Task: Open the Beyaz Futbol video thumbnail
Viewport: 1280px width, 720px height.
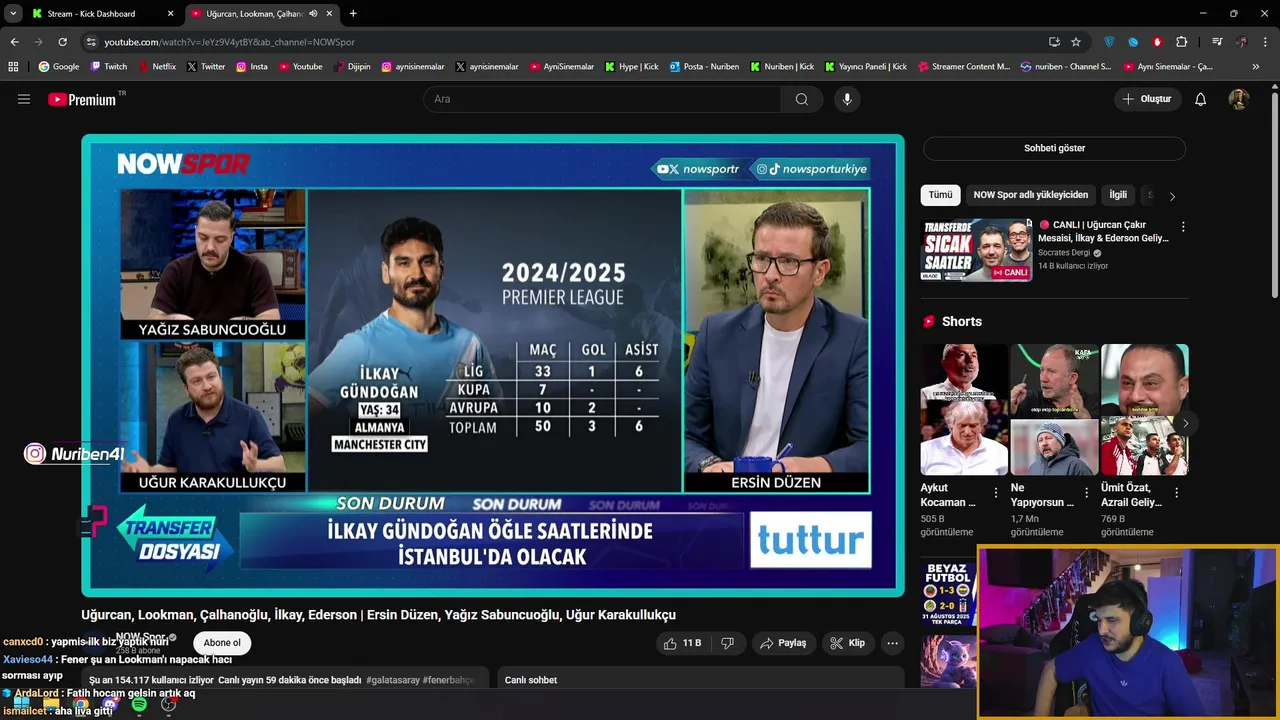Action: click(x=948, y=593)
